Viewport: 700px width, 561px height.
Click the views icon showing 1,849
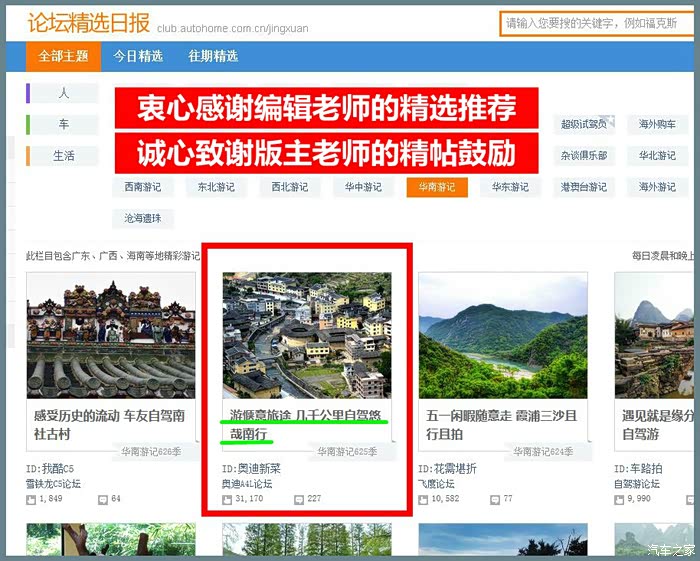[x=31, y=499]
